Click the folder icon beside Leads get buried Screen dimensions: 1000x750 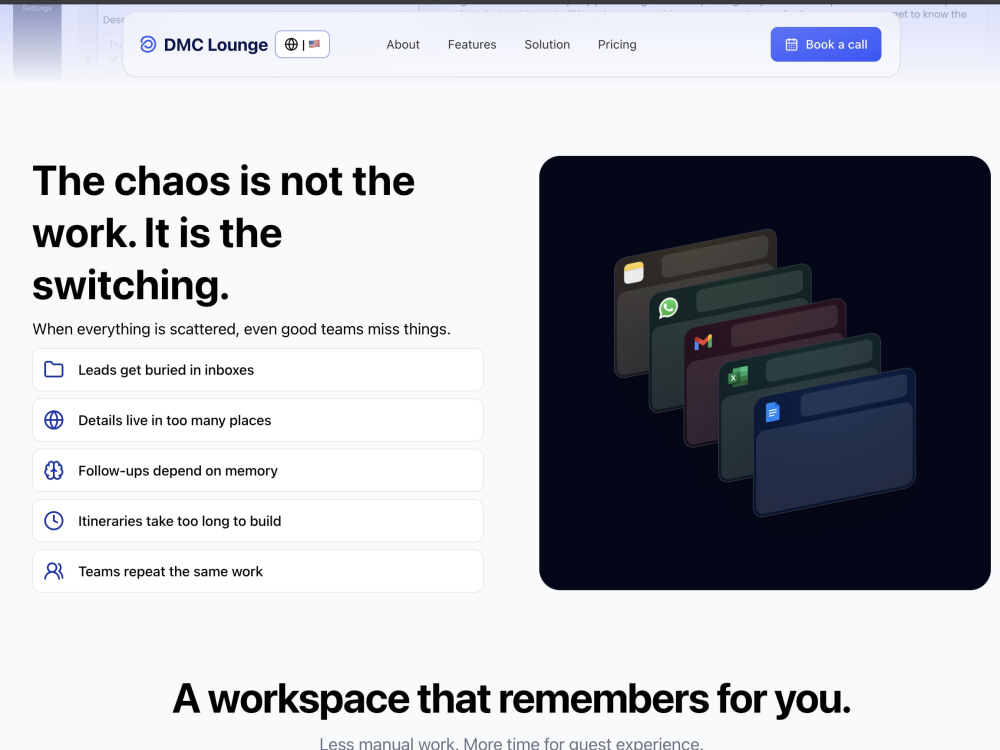pos(54,370)
